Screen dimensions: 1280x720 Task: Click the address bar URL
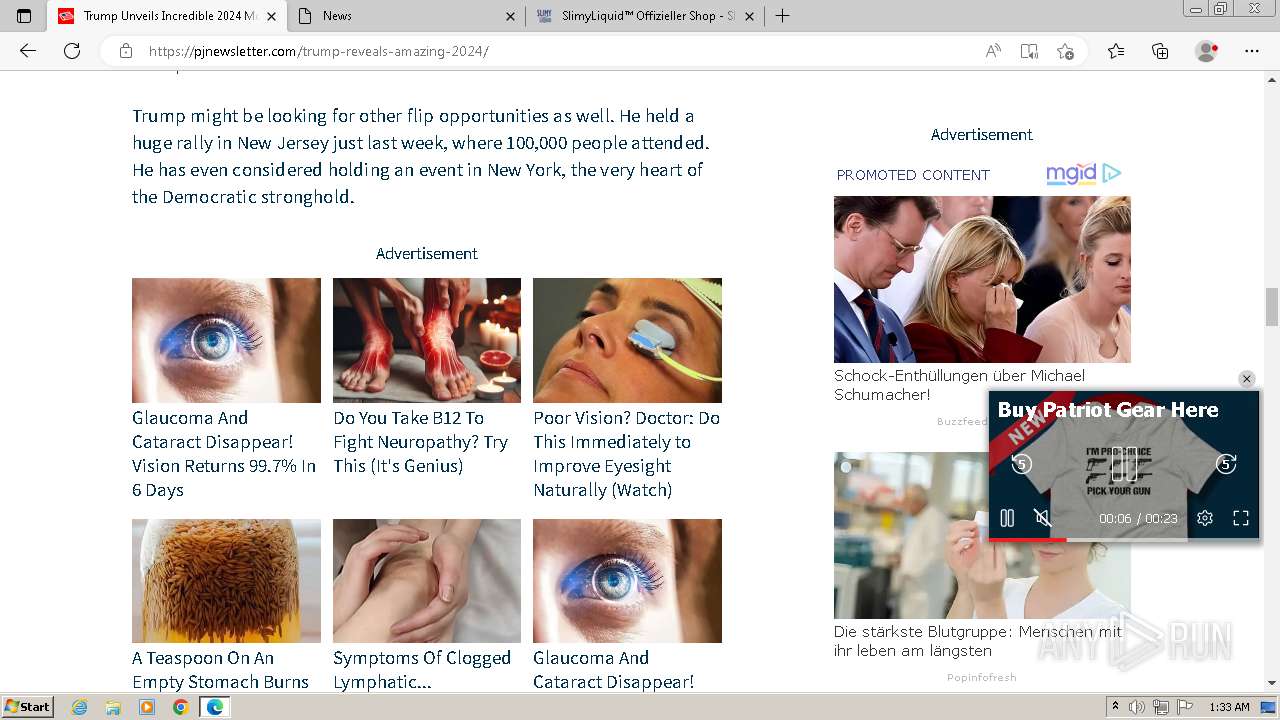[x=319, y=51]
